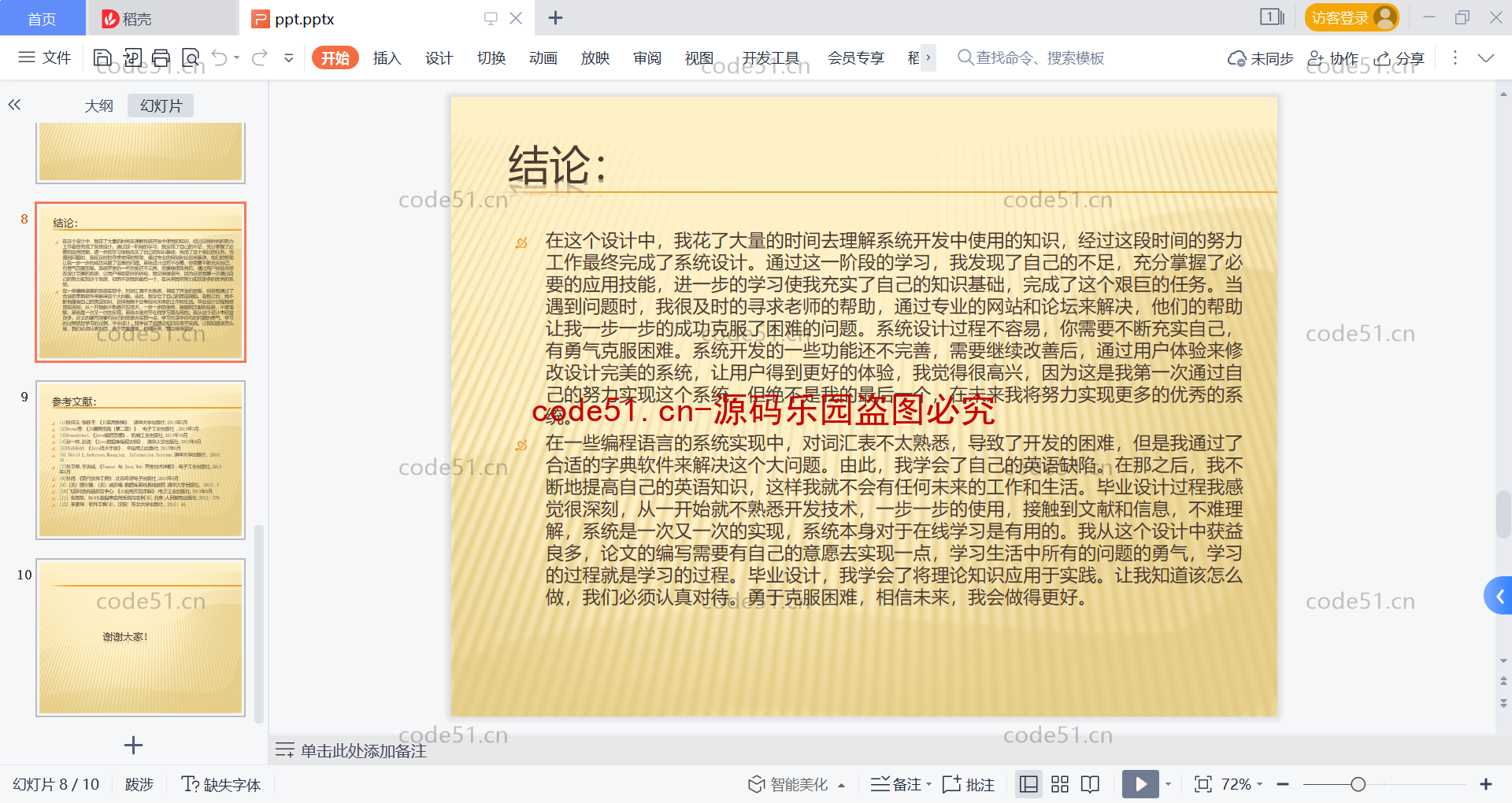This screenshot has height=803, width=1512.
Task: Click the 未同步 cloud sync button
Action: (1260, 58)
